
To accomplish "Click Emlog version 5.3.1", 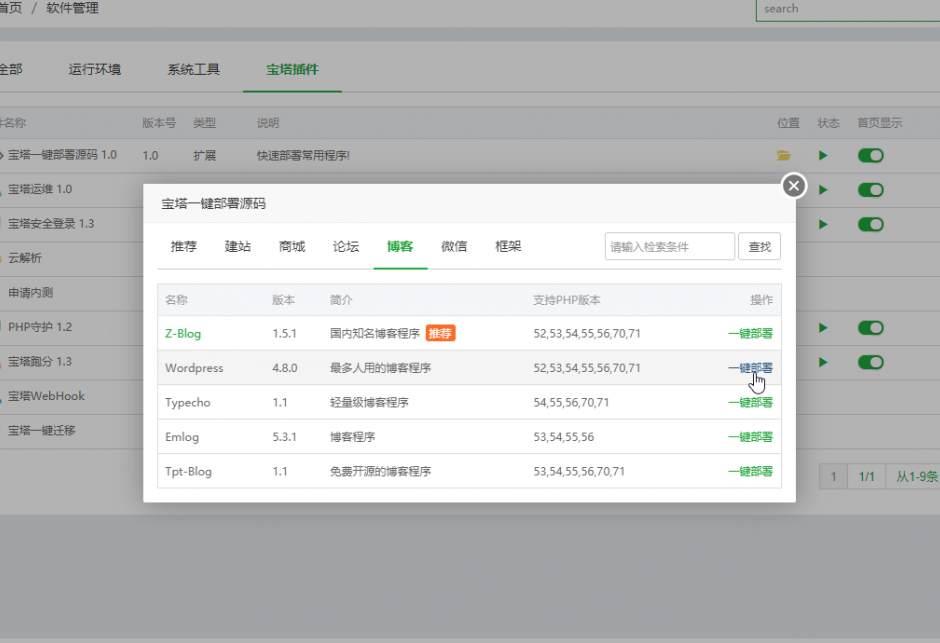I will (x=284, y=437).
